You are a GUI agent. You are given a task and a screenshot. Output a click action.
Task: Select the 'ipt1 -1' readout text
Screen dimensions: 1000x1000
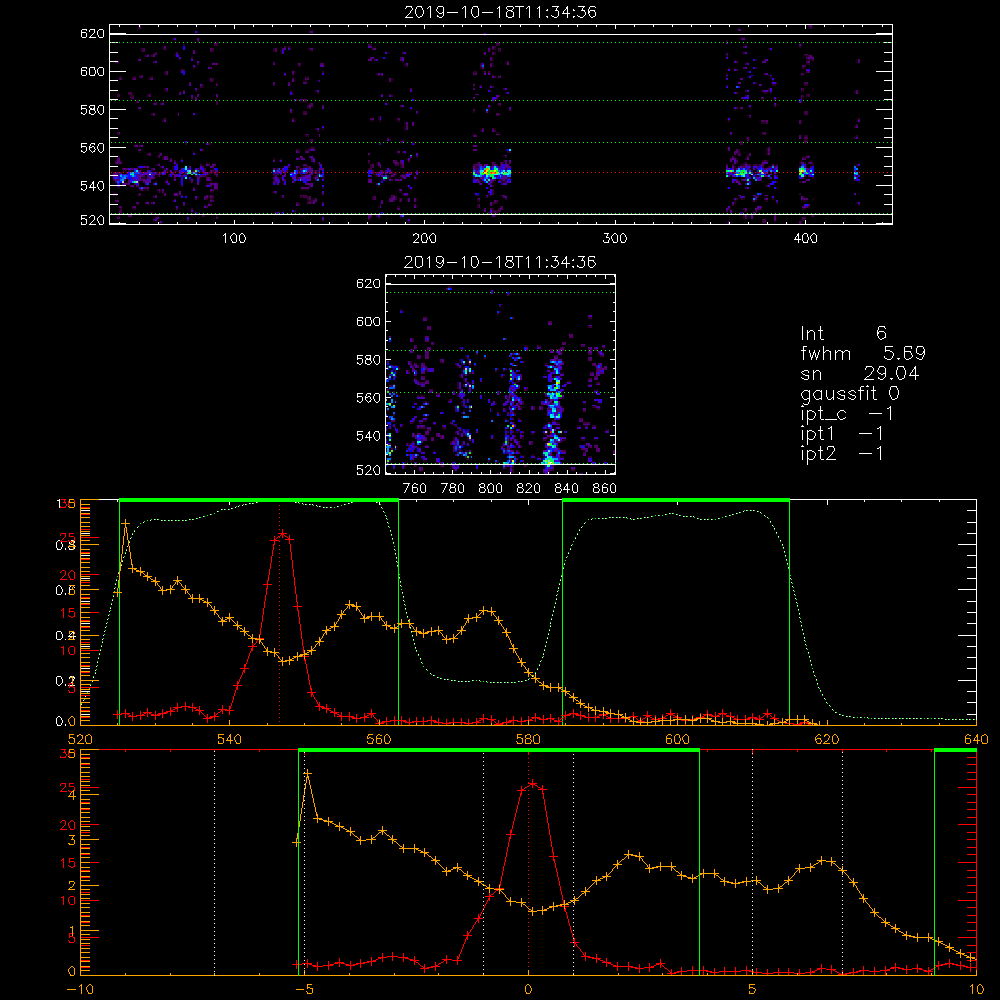[x=842, y=434]
